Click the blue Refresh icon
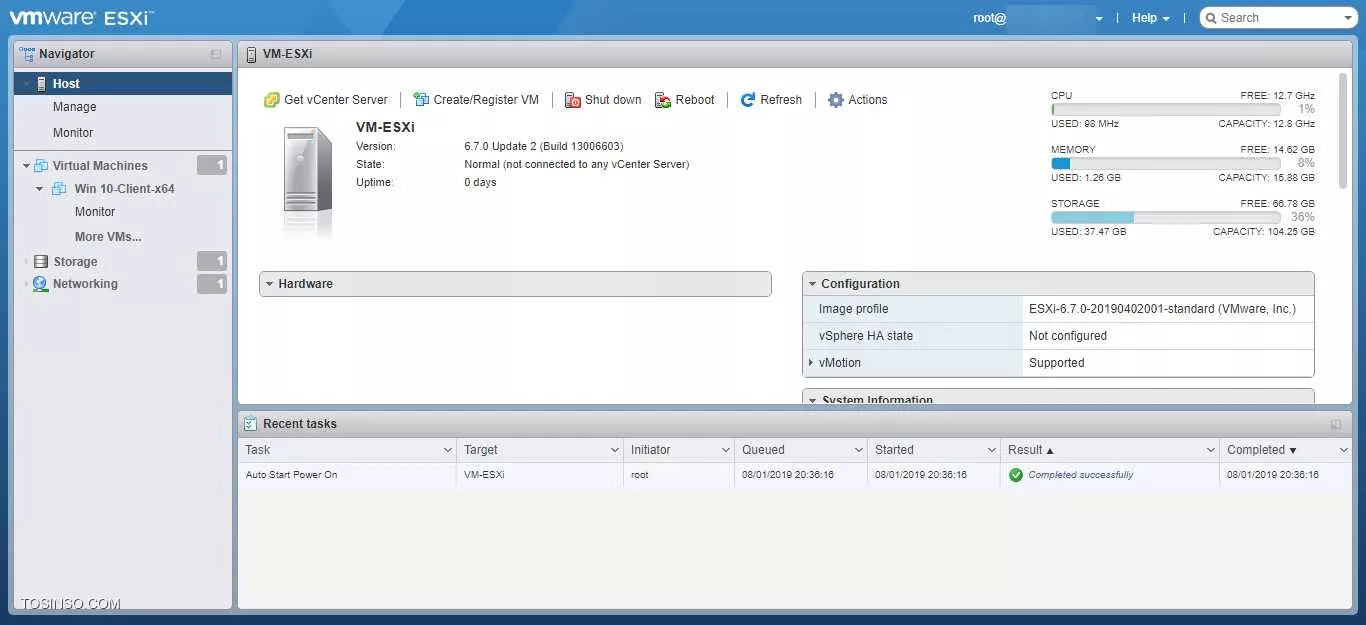1366x625 pixels. click(x=748, y=100)
